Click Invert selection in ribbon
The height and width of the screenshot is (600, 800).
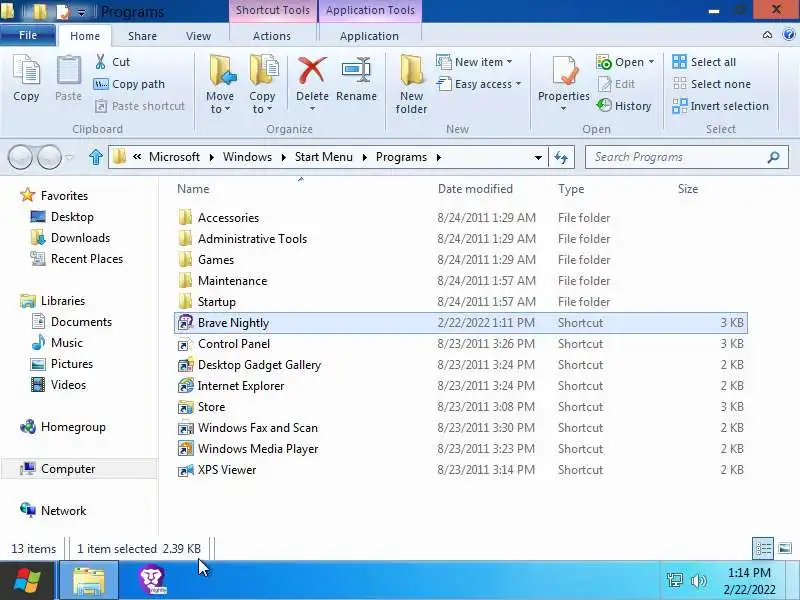pos(720,106)
